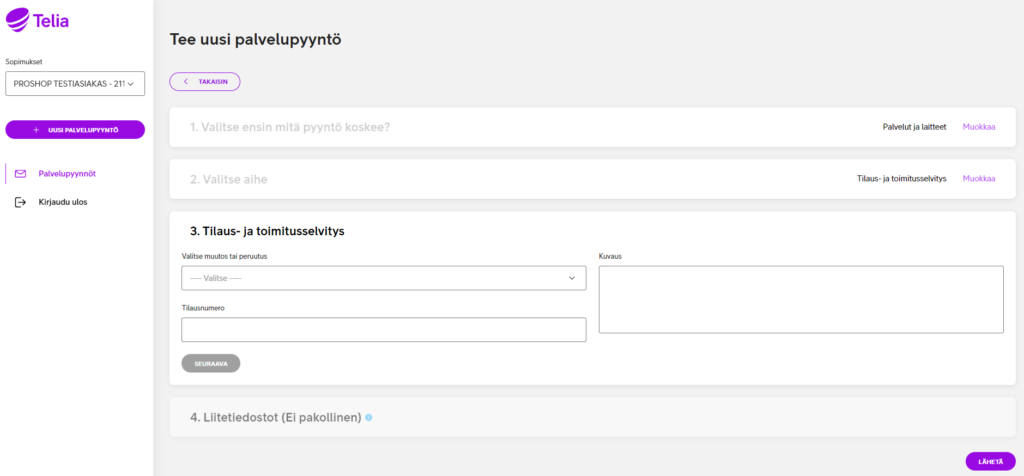Screen dimensions: 1024x476
Task: Click the Tilausnumero input field
Action: pos(384,330)
